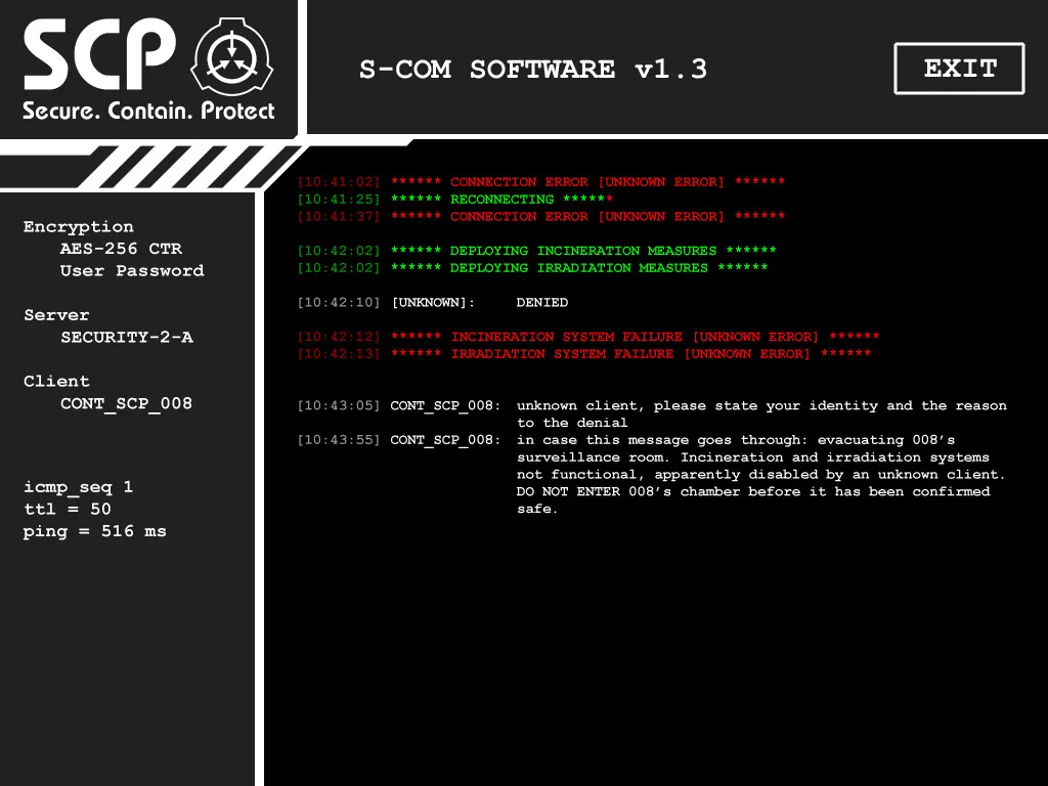Click the ping = 516 ms reading
This screenshot has height=786, width=1048.
95,531
